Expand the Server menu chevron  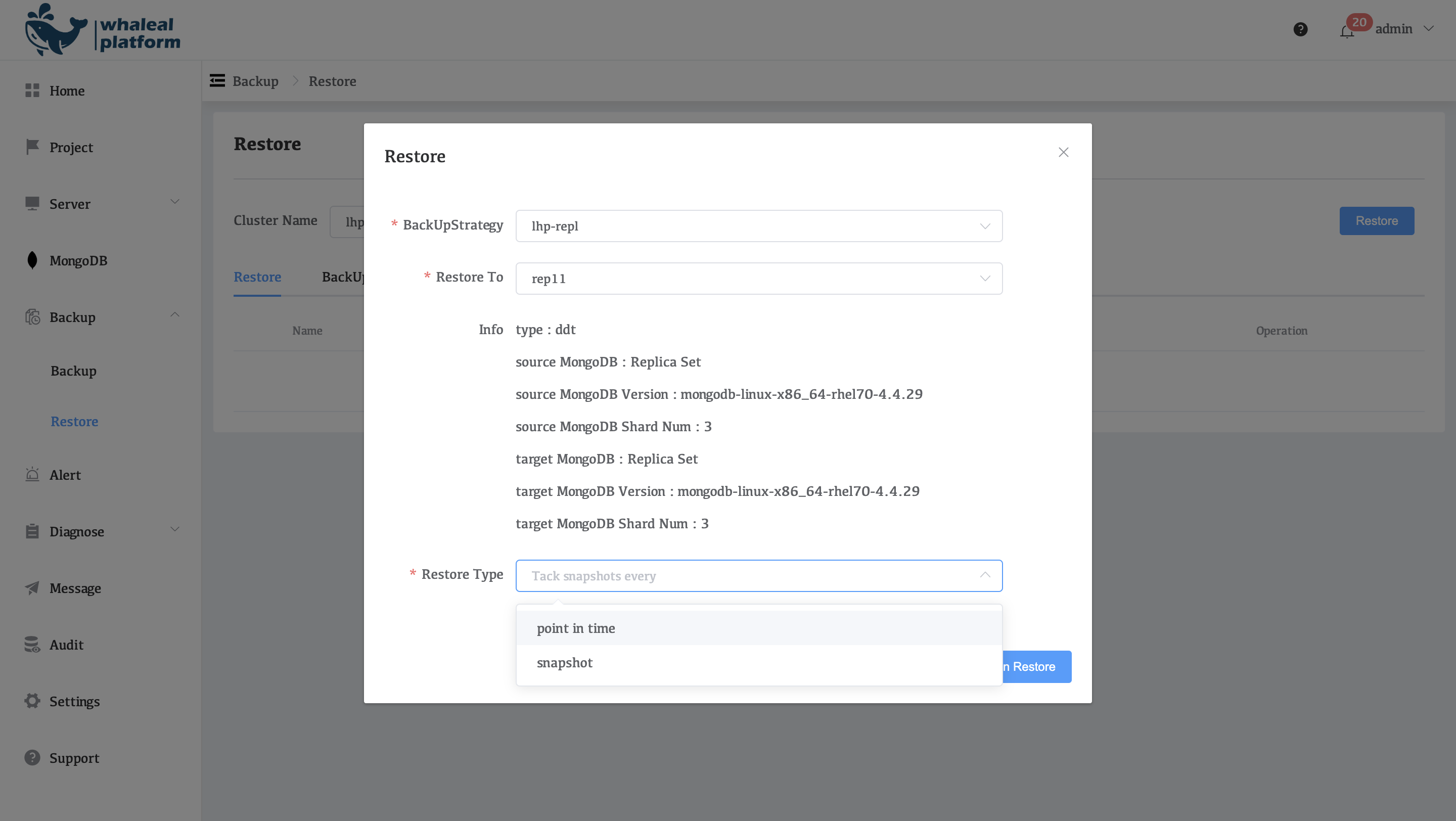[x=174, y=202]
